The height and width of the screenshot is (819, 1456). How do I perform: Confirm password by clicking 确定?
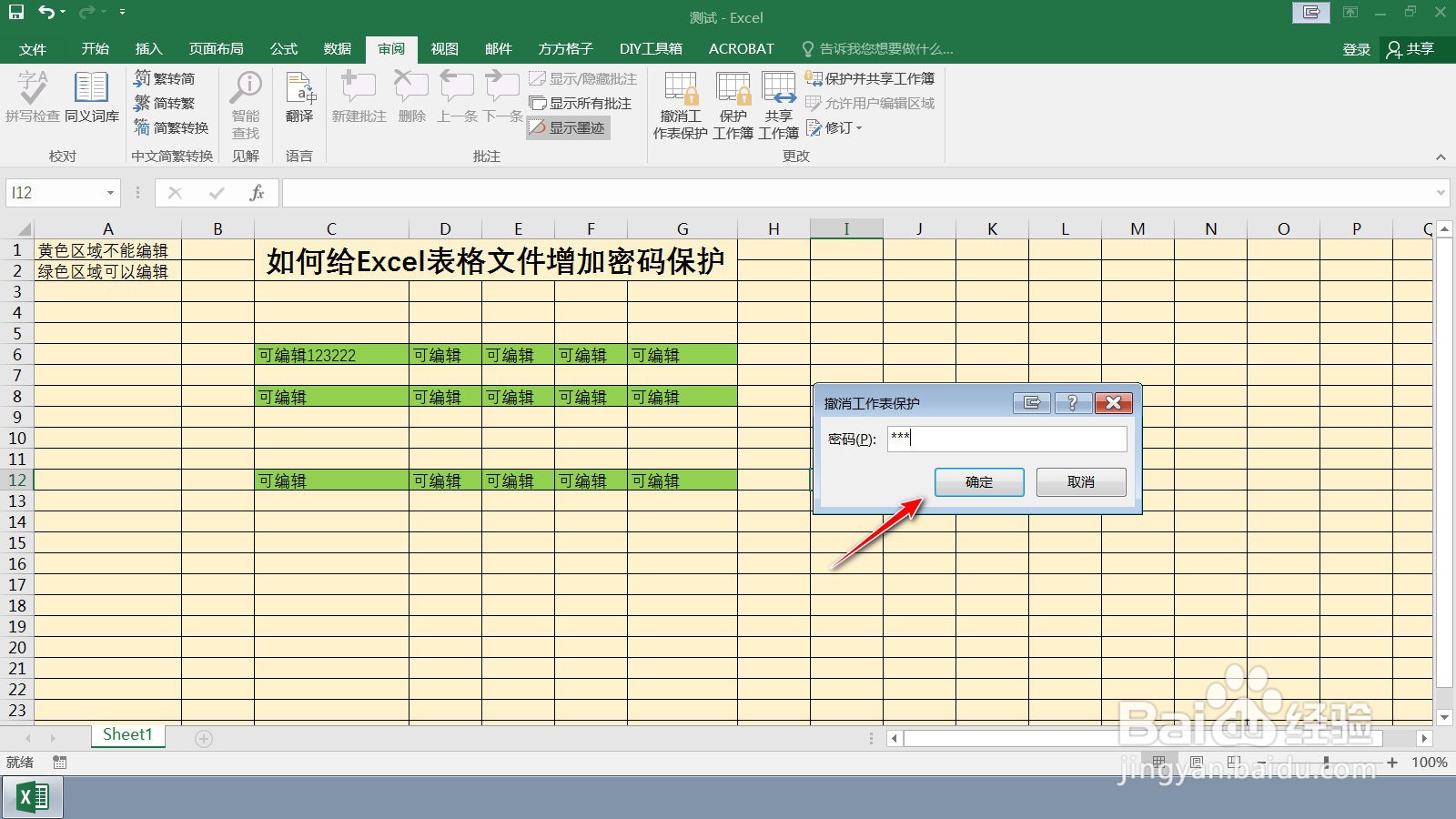point(979,482)
